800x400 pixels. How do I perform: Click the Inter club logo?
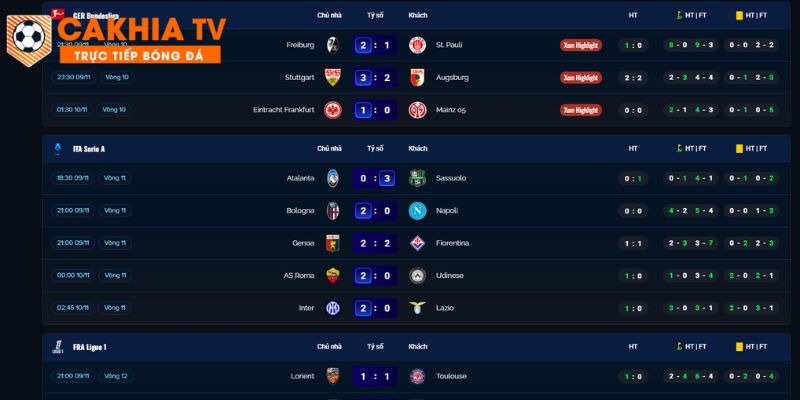click(x=333, y=308)
